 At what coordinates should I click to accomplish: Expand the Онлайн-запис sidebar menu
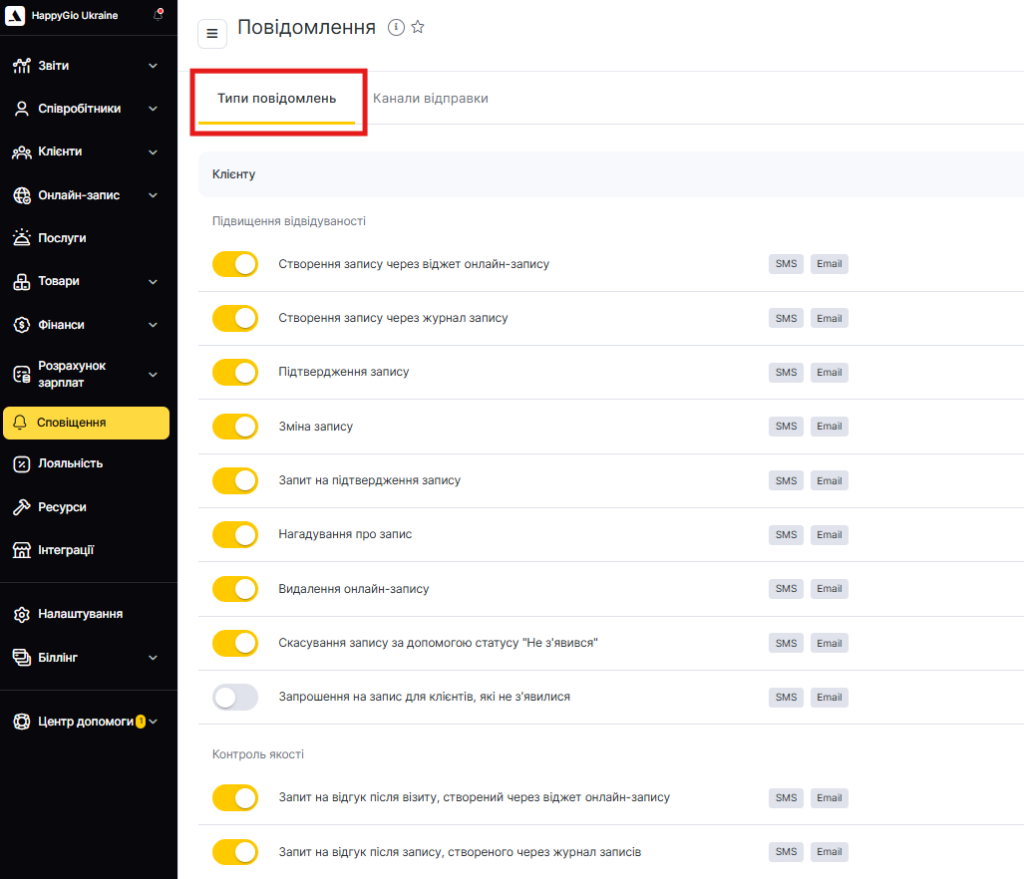153,196
